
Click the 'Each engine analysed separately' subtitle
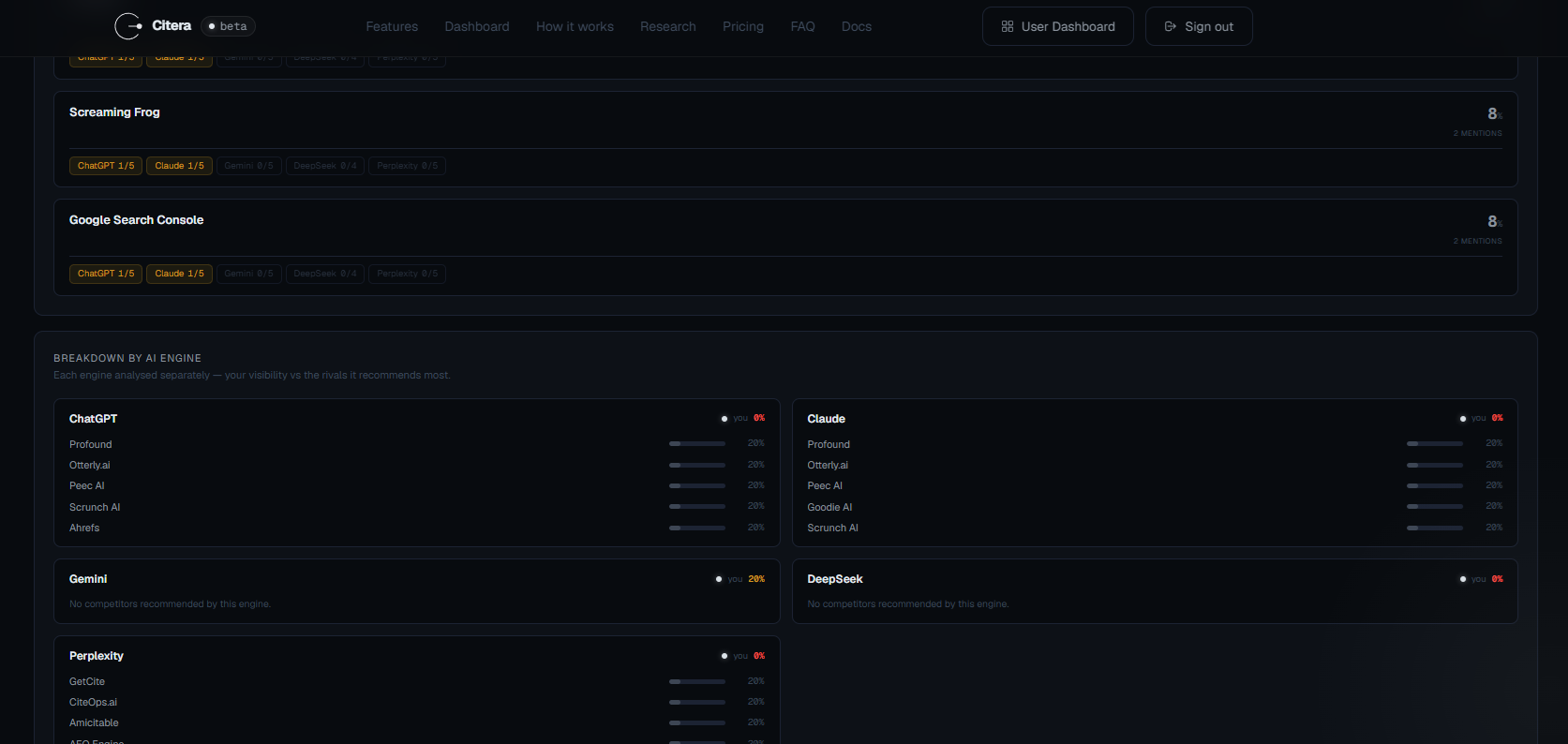click(252, 375)
